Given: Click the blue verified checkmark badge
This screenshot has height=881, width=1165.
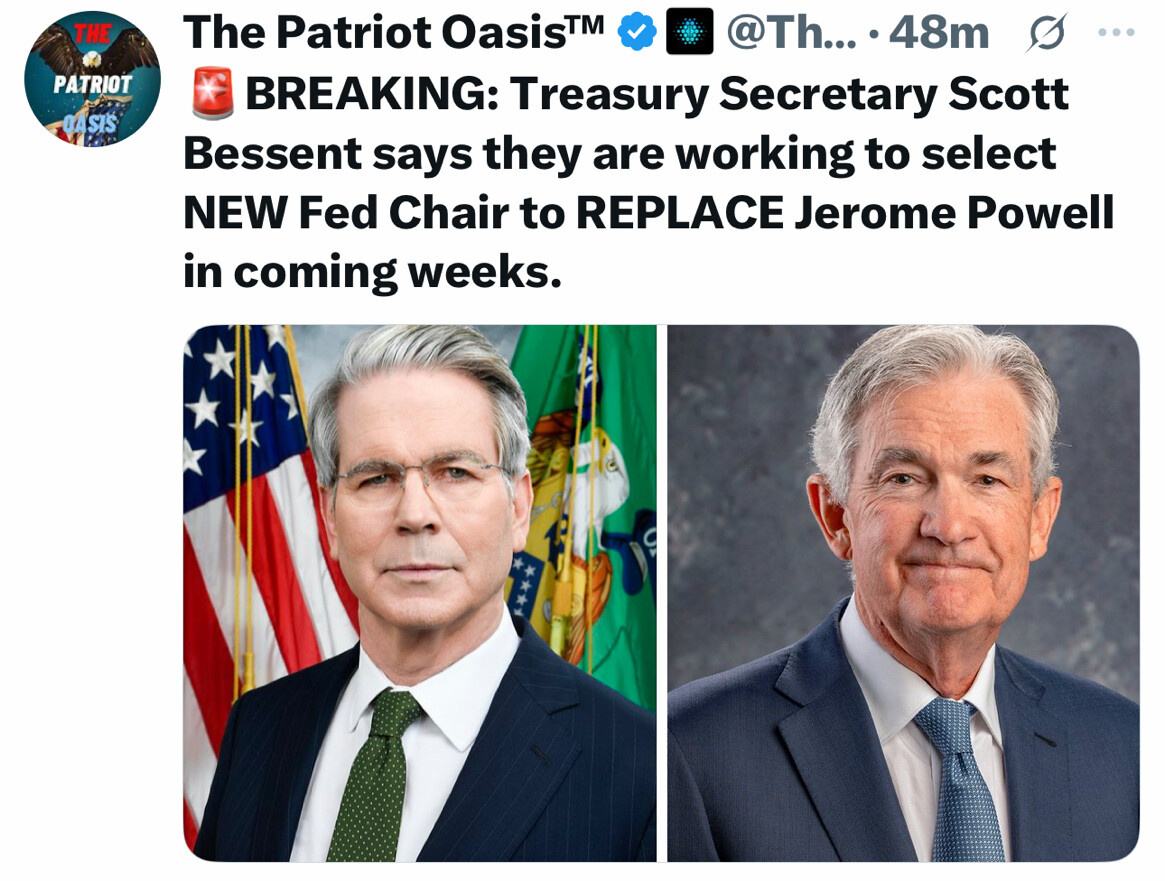Looking at the screenshot, I should (637, 33).
